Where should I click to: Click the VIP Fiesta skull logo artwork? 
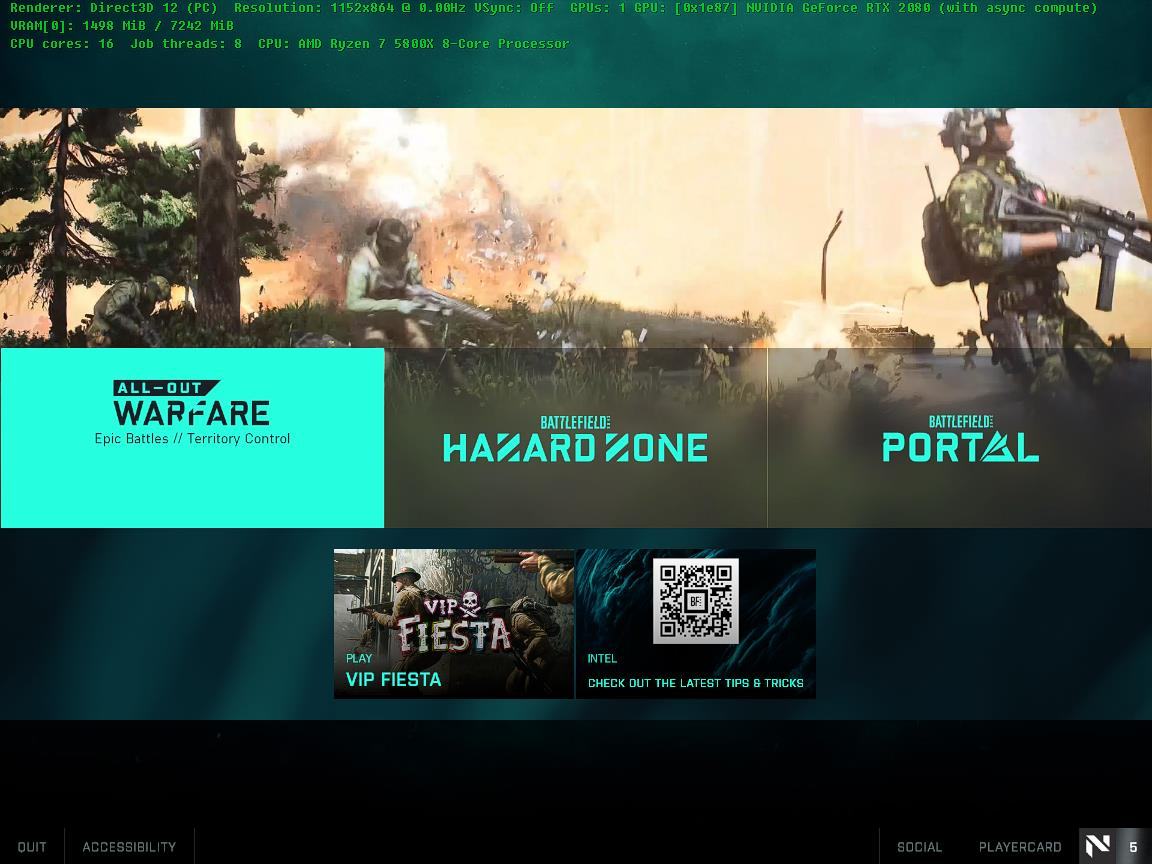pyautogui.click(x=454, y=622)
